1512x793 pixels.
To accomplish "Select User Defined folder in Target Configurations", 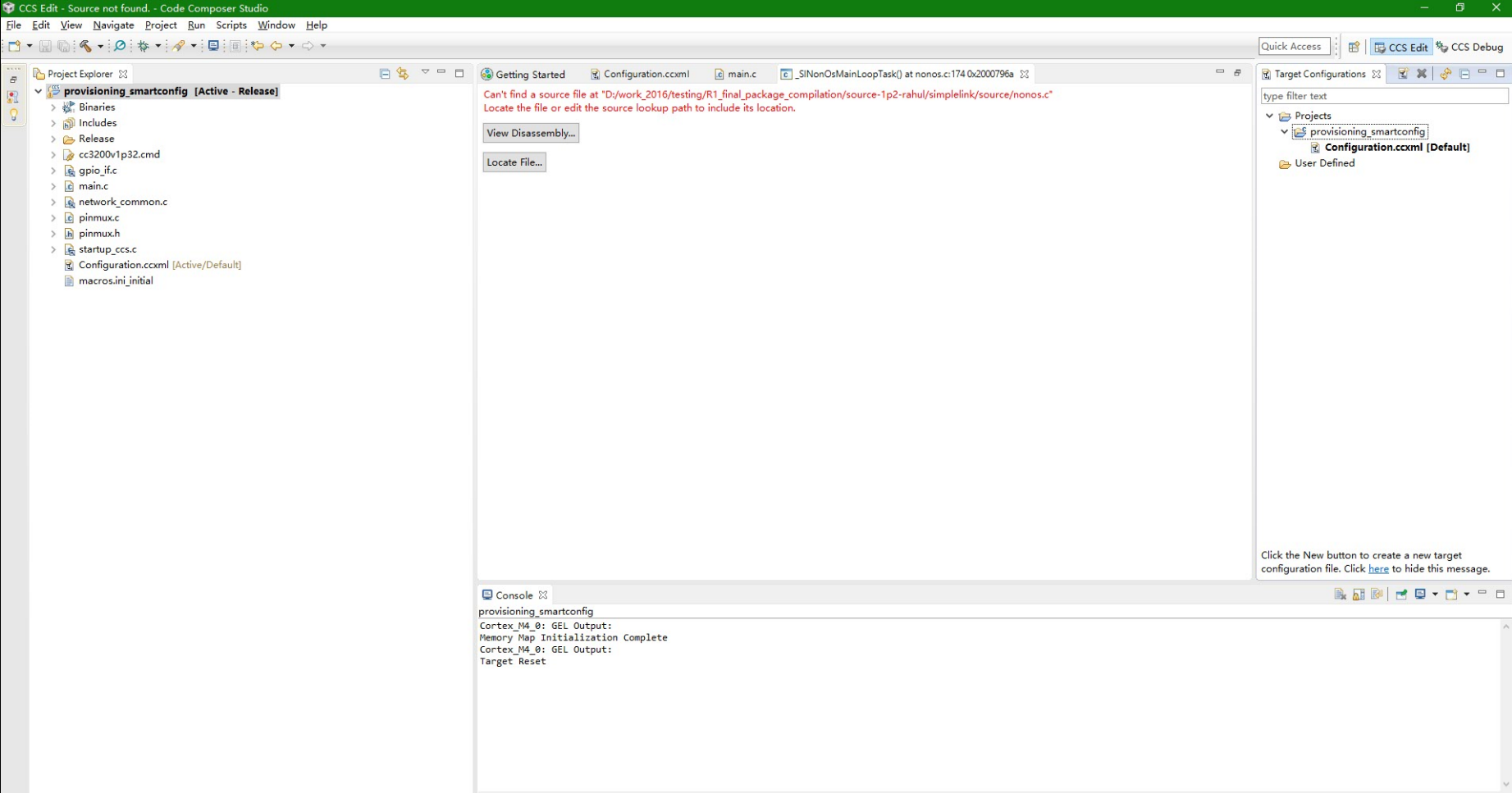I will click(1324, 163).
